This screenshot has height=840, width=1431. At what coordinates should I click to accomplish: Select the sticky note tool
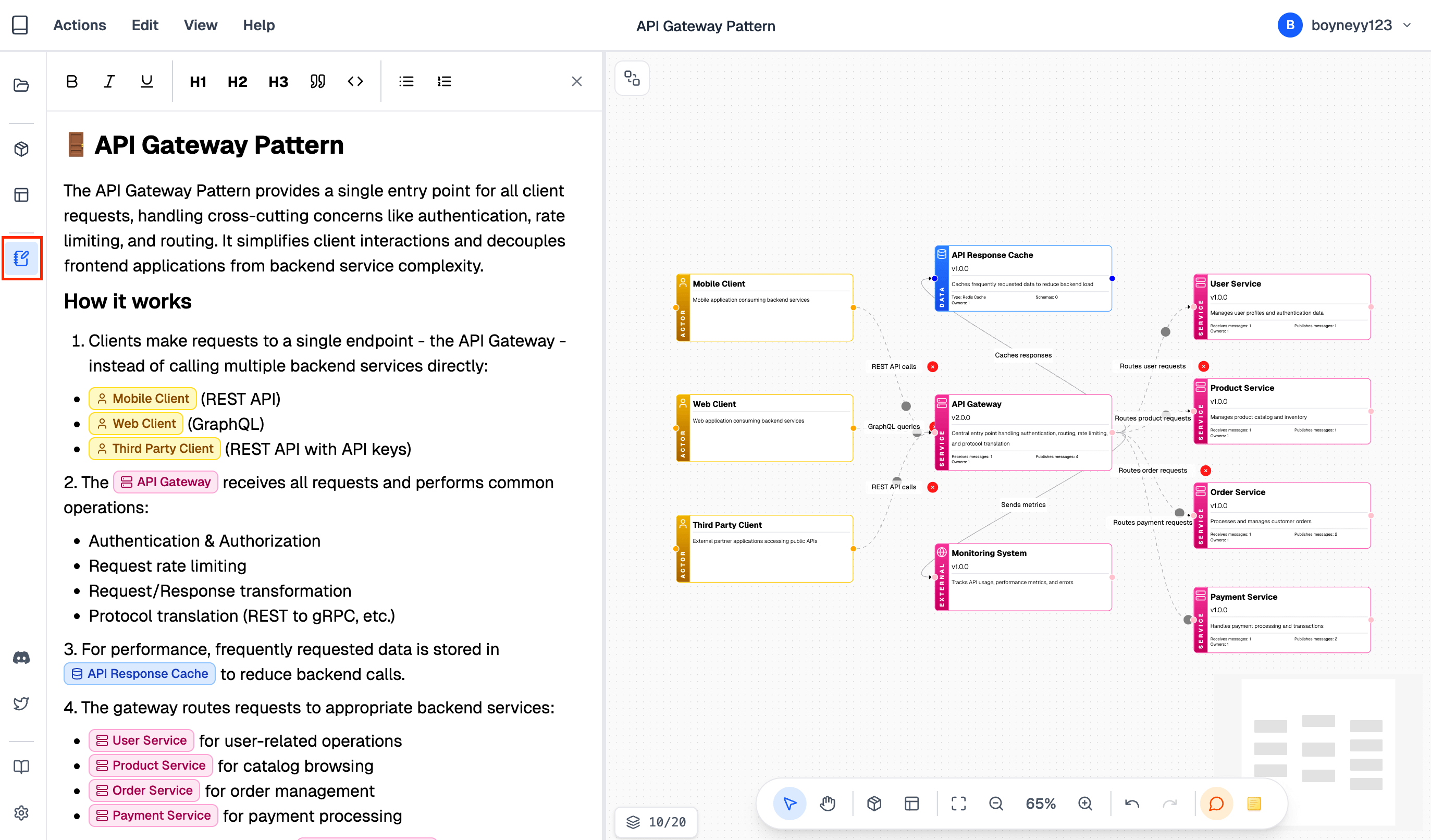(1254, 803)
